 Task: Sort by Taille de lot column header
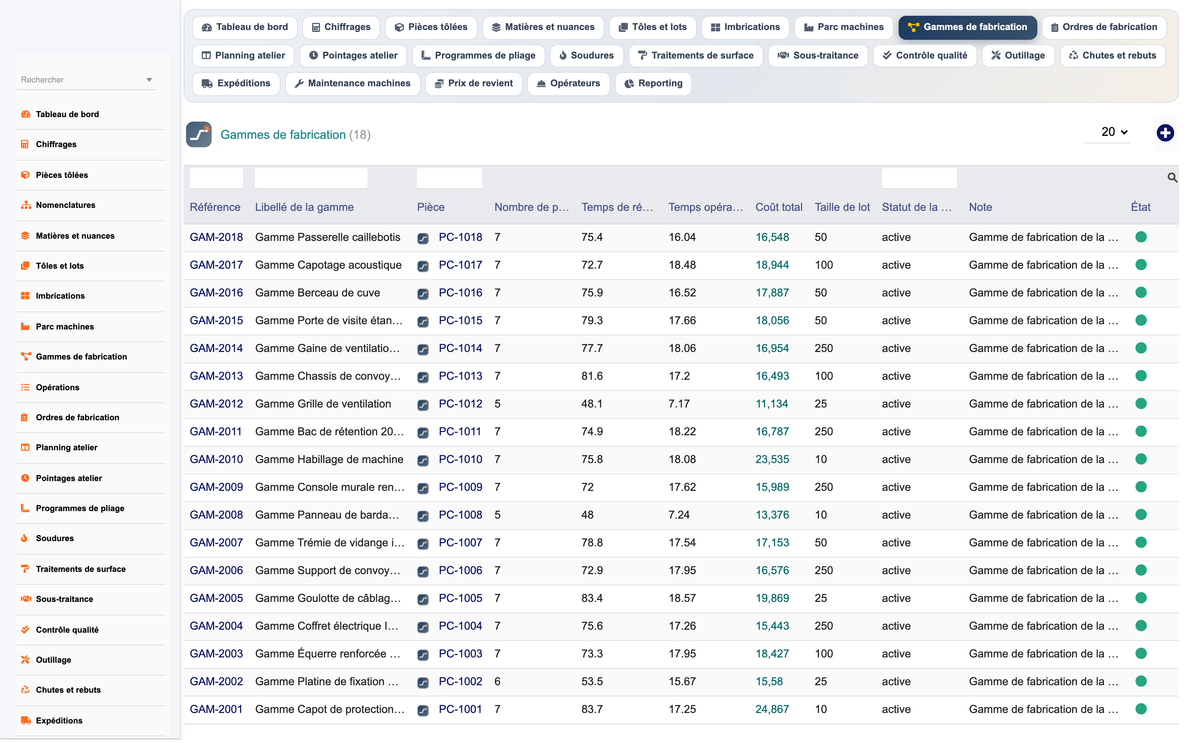tap(842, 208)
